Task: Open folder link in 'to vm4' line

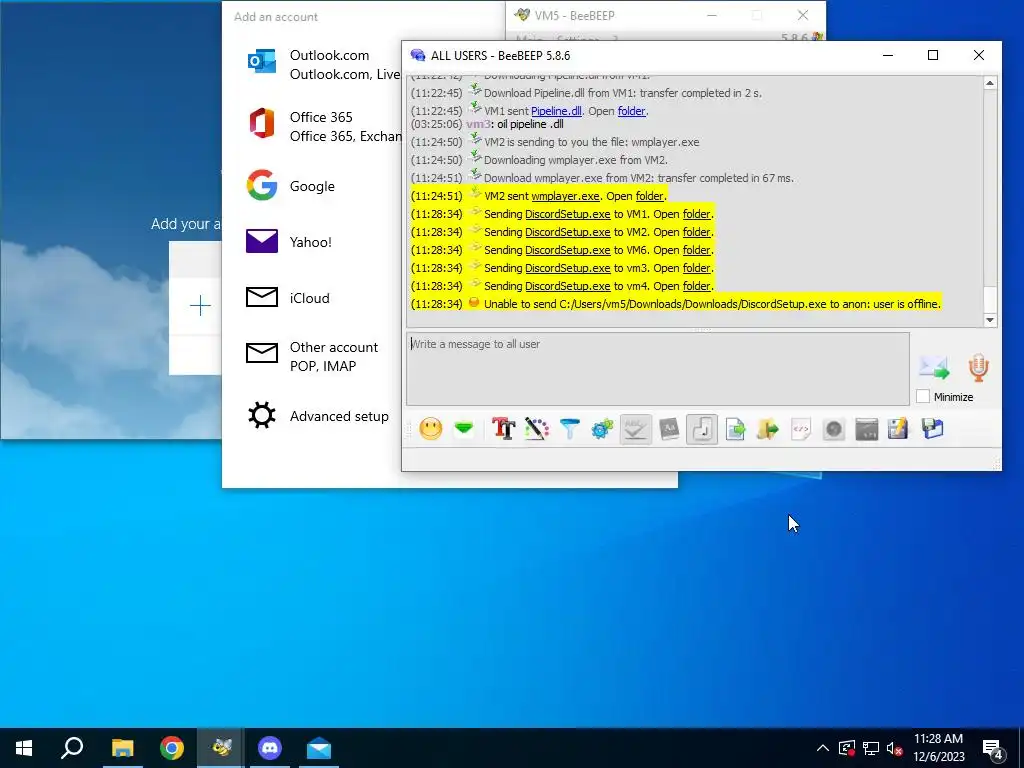Action: [x=697, y=286]
